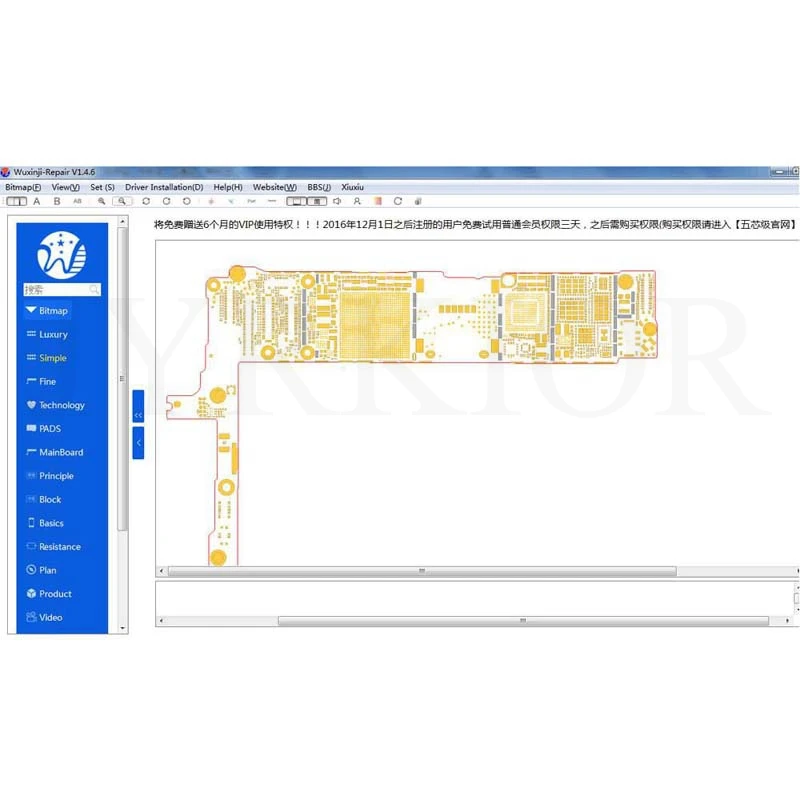Collapse the Bitmap category in sidebar
800x800 pixels.
click(x=47, y=311)
